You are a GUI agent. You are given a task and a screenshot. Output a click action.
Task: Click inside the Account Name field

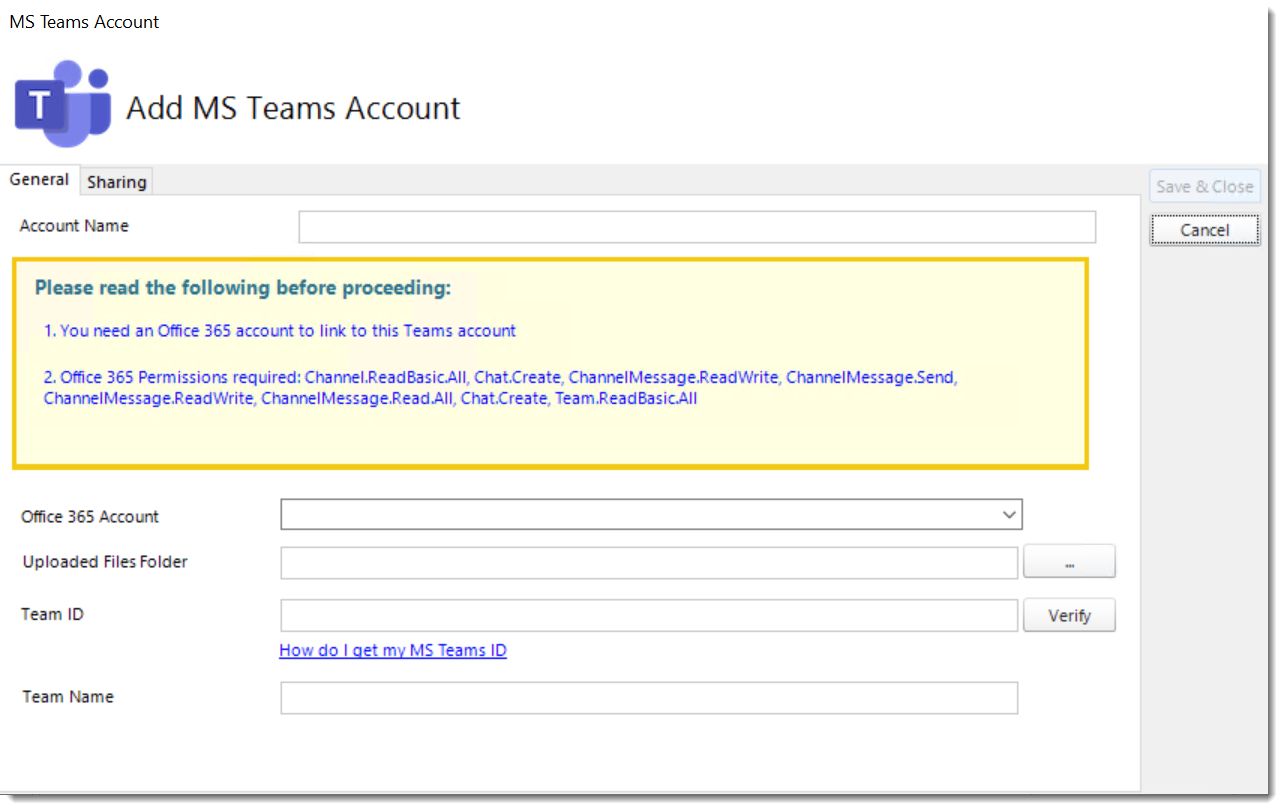point(697,226)
